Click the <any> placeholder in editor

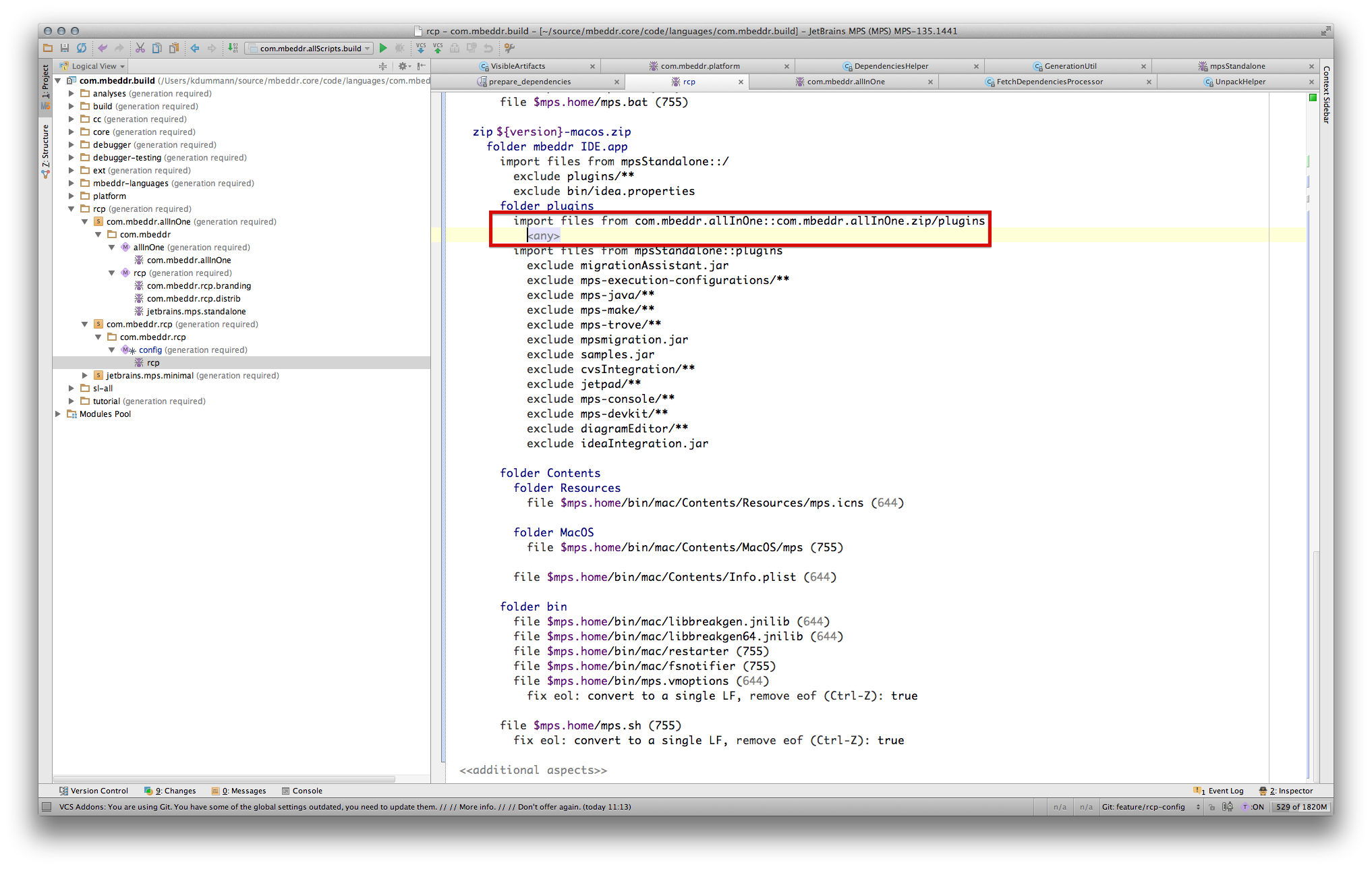tap(543, 235)
